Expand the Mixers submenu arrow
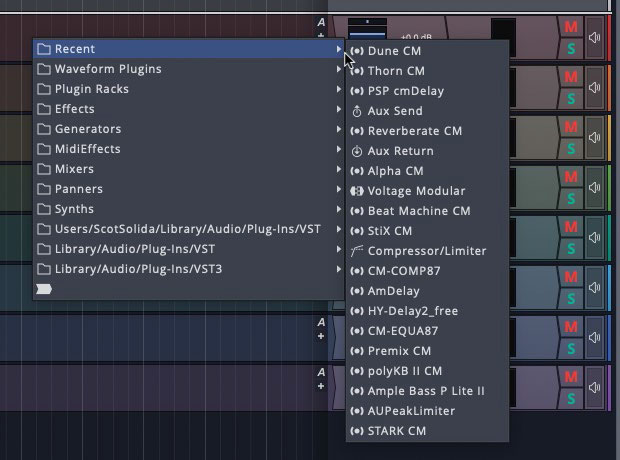The height and width of the screenshot is (460, 620). [x=338, y=169]
